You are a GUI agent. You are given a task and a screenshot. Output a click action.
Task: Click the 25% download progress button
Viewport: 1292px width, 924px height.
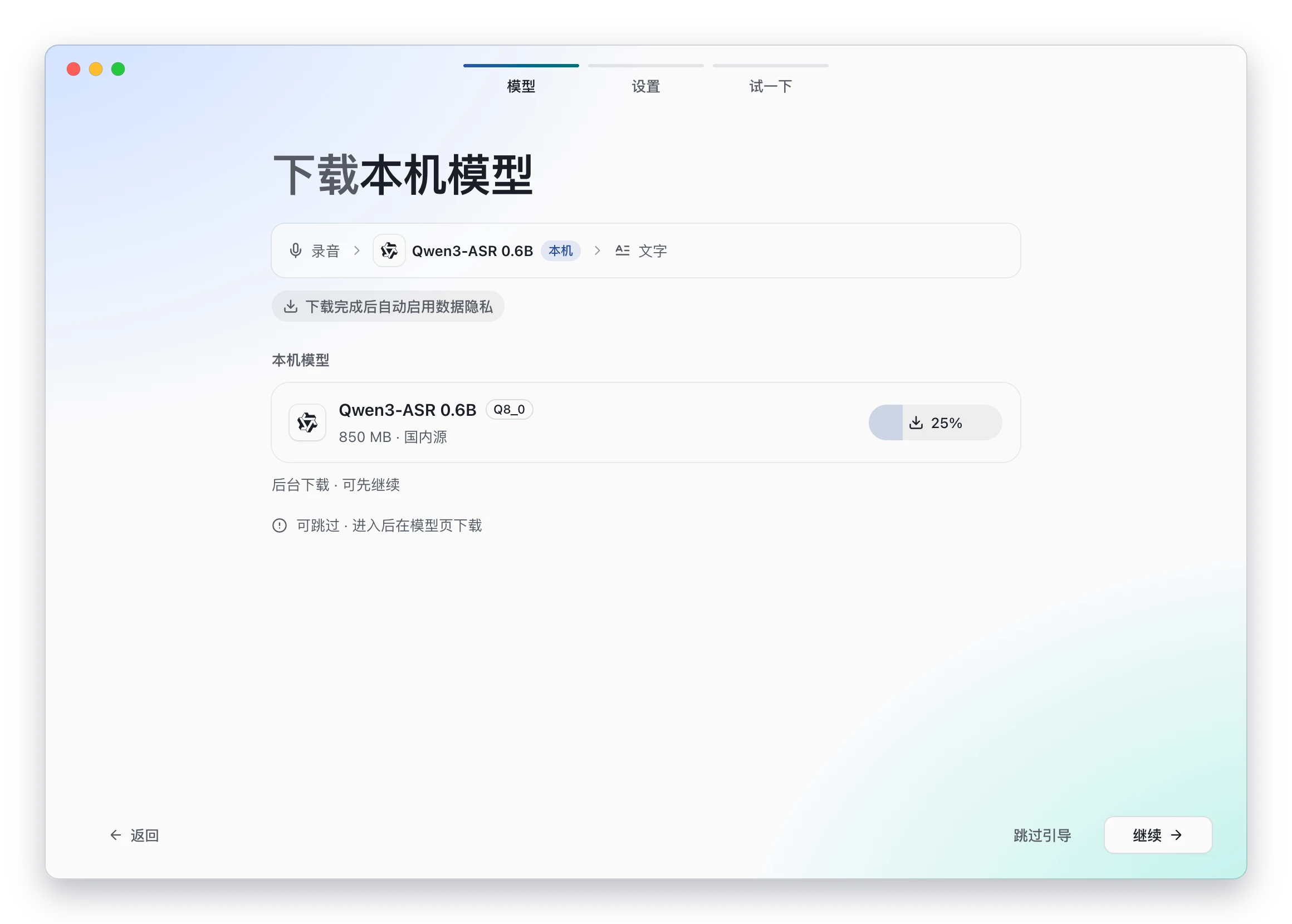coord(935,422)
